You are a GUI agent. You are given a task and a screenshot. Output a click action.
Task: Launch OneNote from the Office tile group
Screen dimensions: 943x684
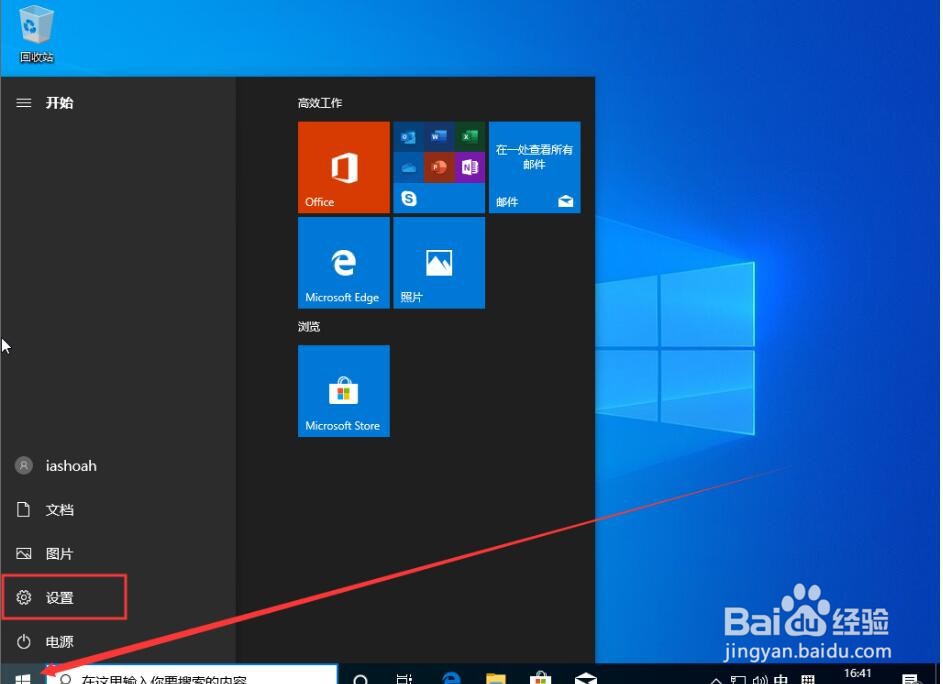[469, 167]
